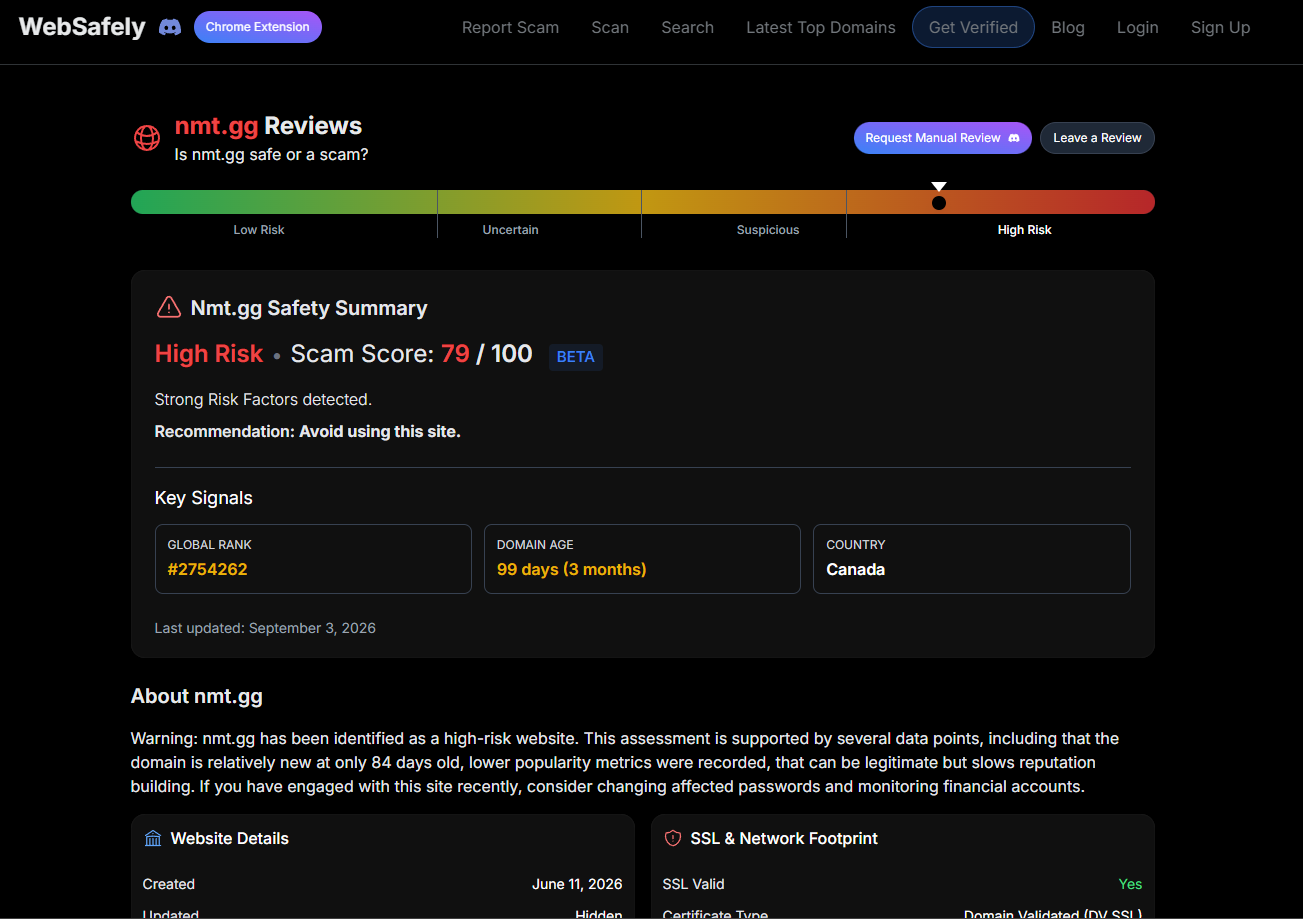
Task: Select the Country Canada card
Action: pos(972,559)
